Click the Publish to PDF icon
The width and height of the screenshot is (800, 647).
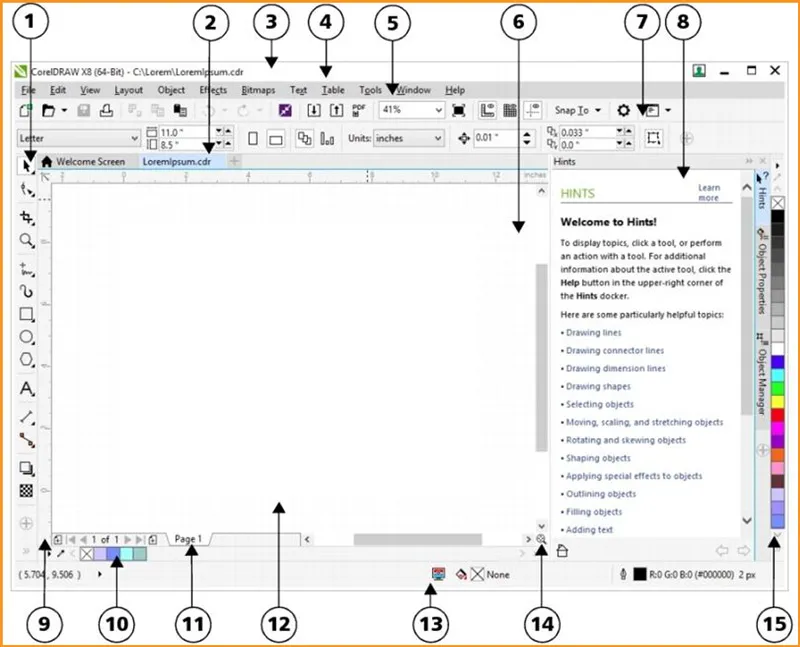point(359,110)
